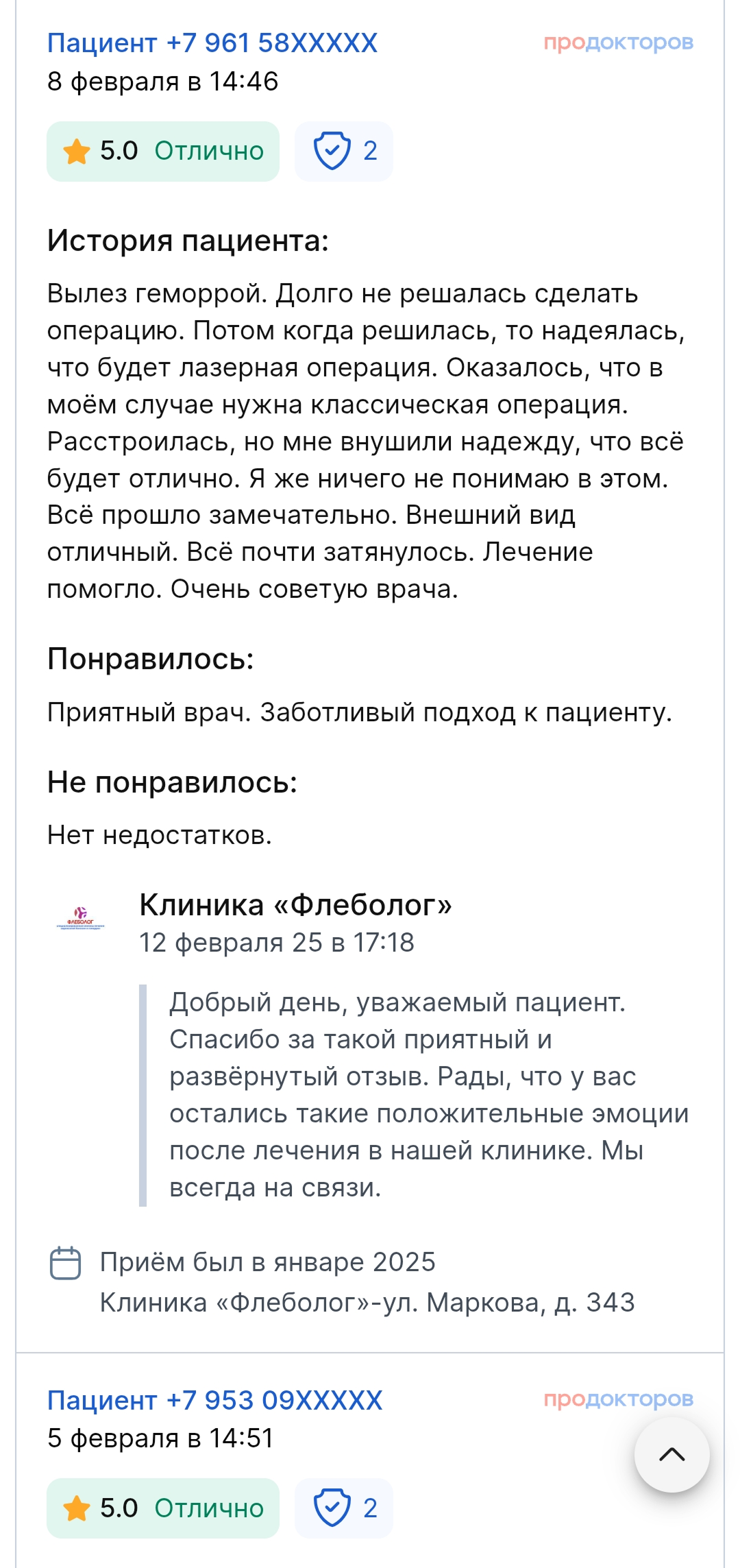
Task: Tap the «История пациента:» heading
Action: [x=188, y=241]
